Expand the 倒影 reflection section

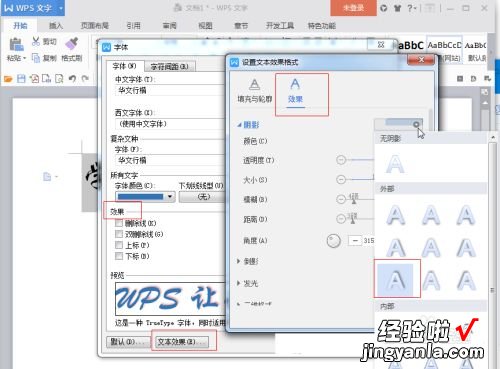(x=238, y=261)
